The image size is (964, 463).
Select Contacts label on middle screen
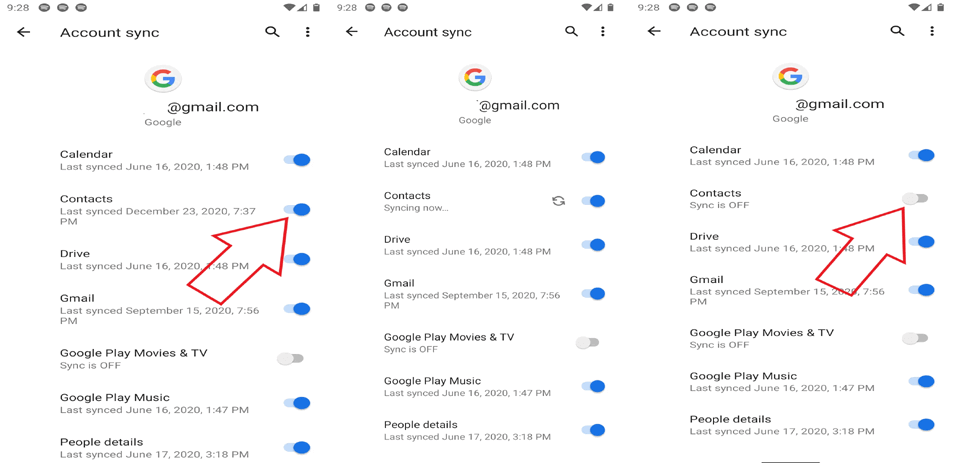coord(407,196)
